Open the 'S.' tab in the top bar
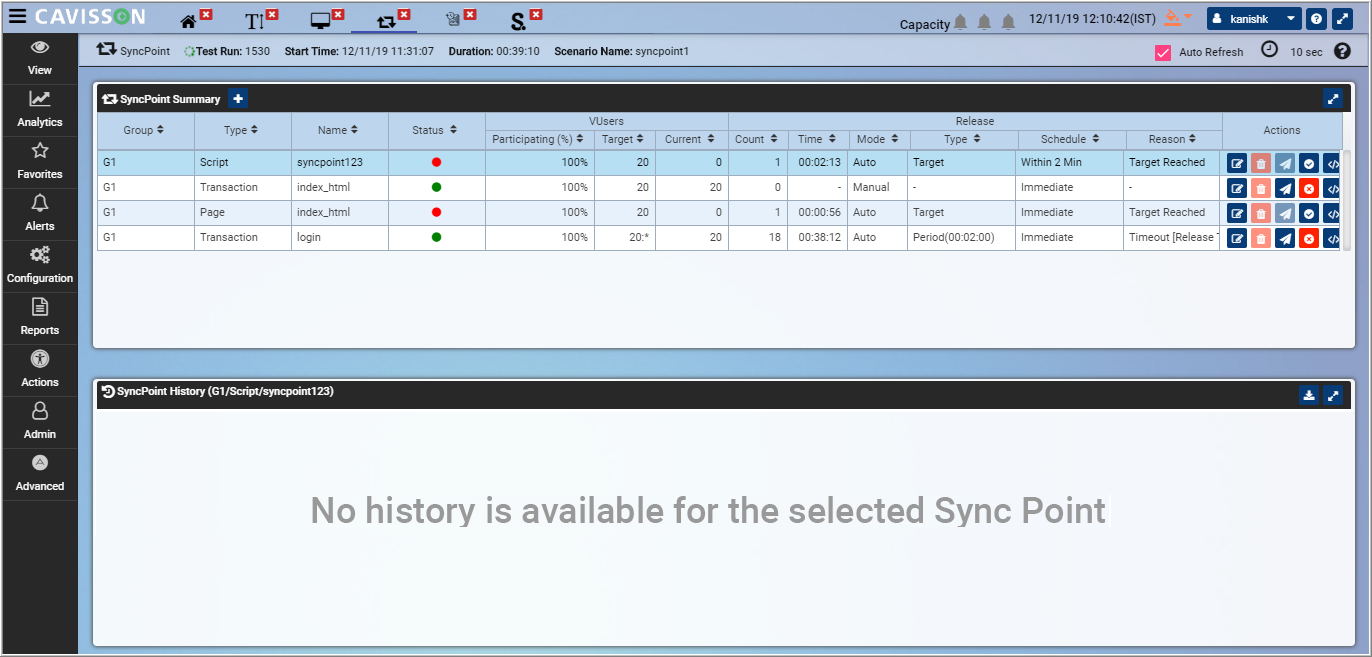 tap(518, 21)
